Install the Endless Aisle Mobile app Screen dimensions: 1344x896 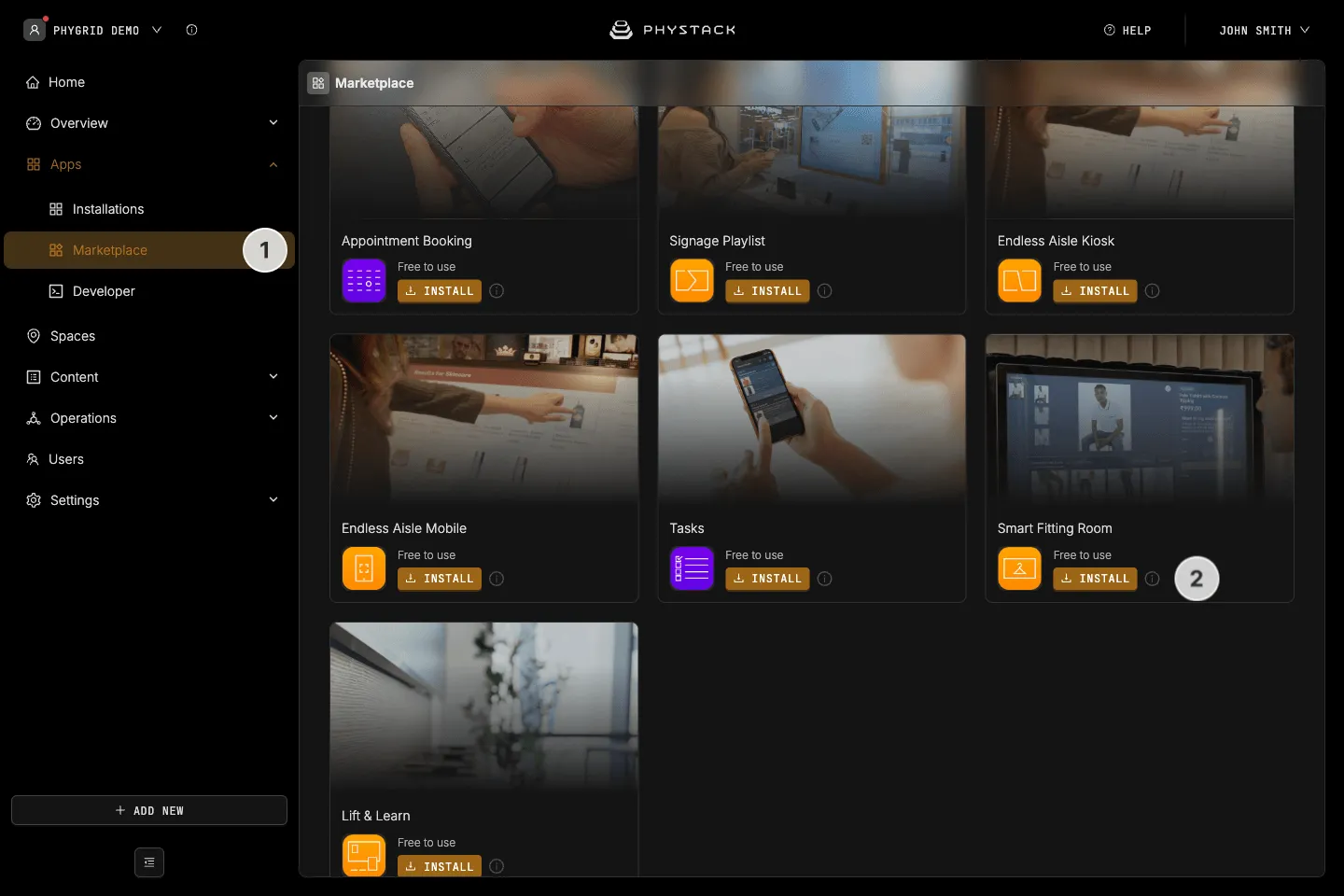440,579
